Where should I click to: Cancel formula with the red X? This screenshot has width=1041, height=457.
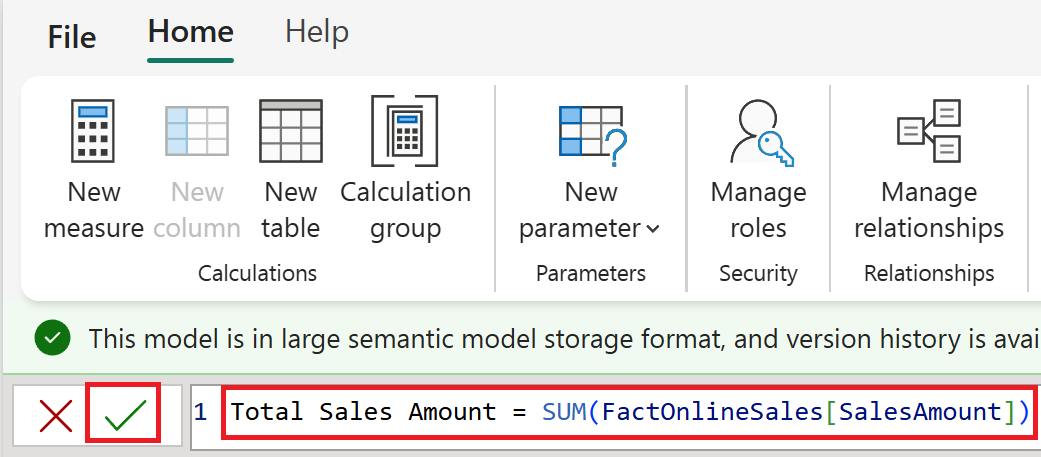tap(55, 412)
